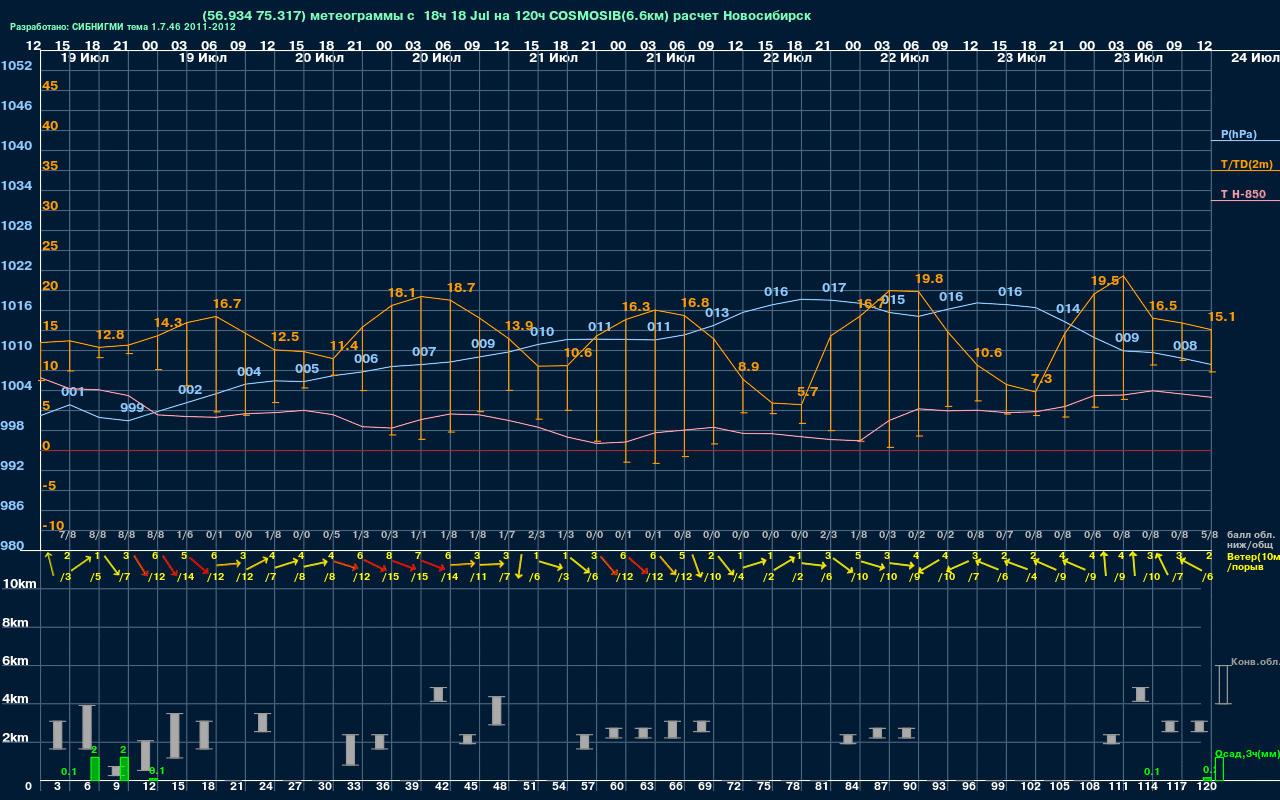Image resolution: width=1280 pixels, height=800 pixels.
Task: Click the 19.5 temperature value
Action: click(x=1105, y=281)
